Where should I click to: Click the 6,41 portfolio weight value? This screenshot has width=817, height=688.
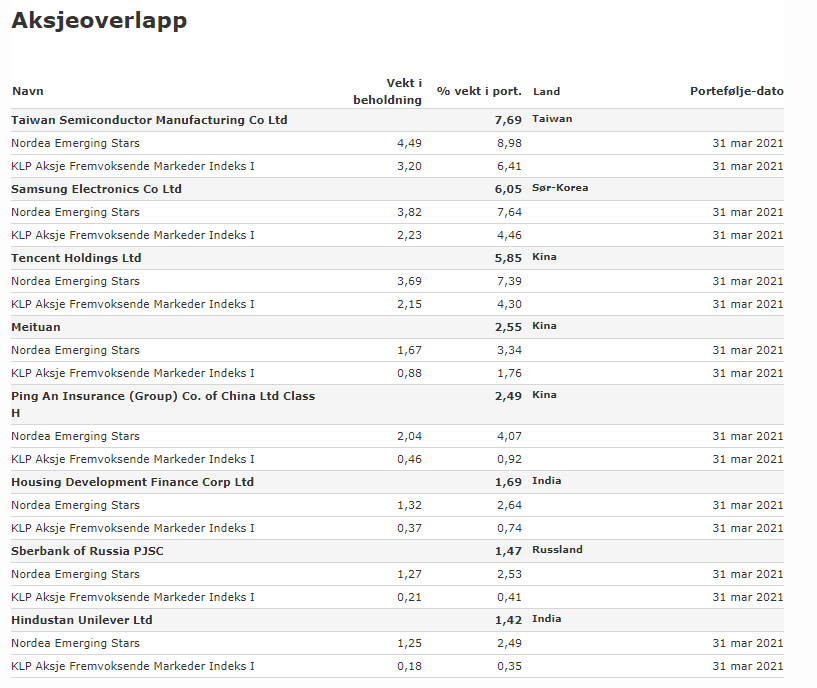(x=509, y=166)
